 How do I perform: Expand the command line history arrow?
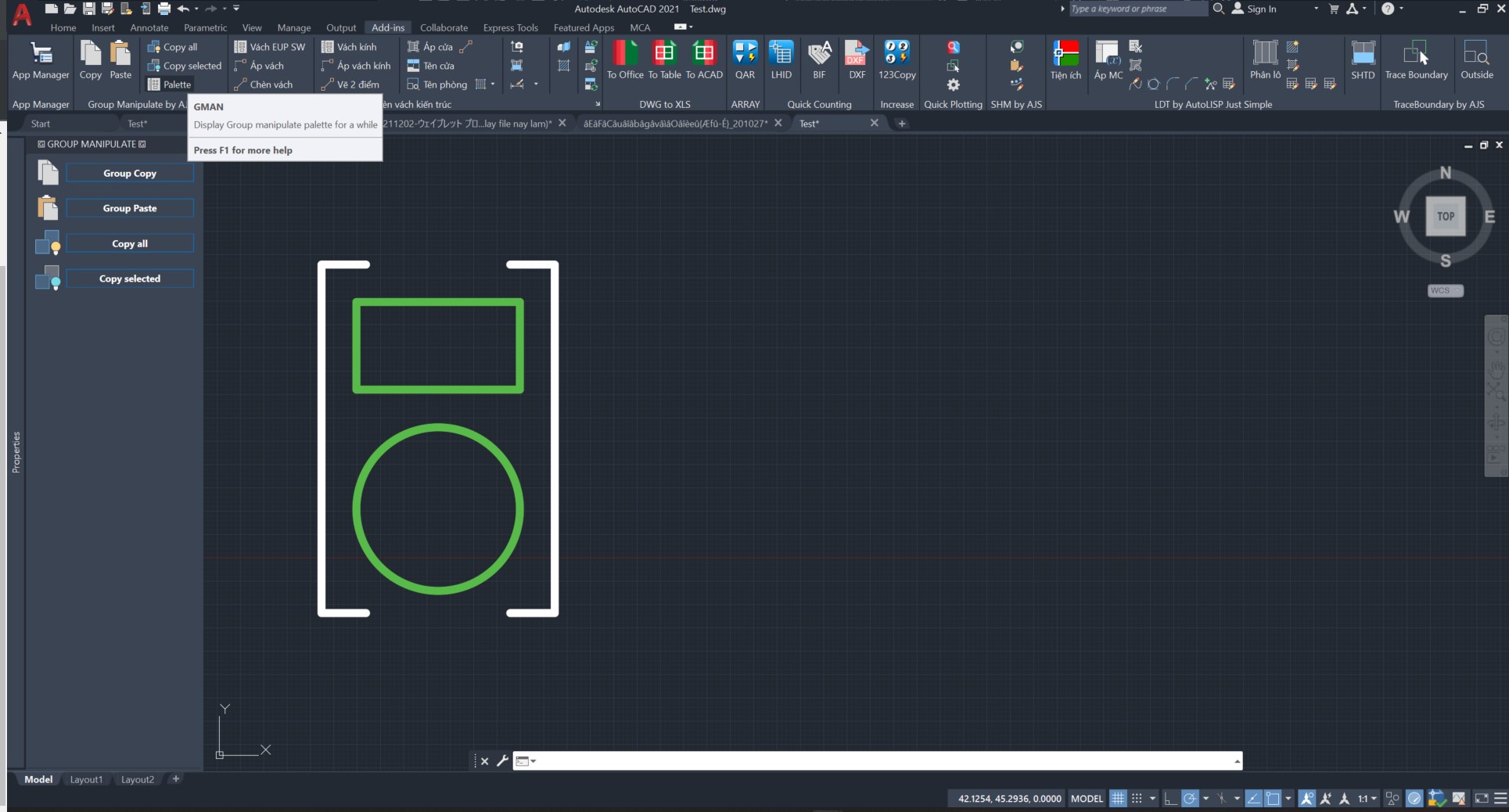[1237, 761]
